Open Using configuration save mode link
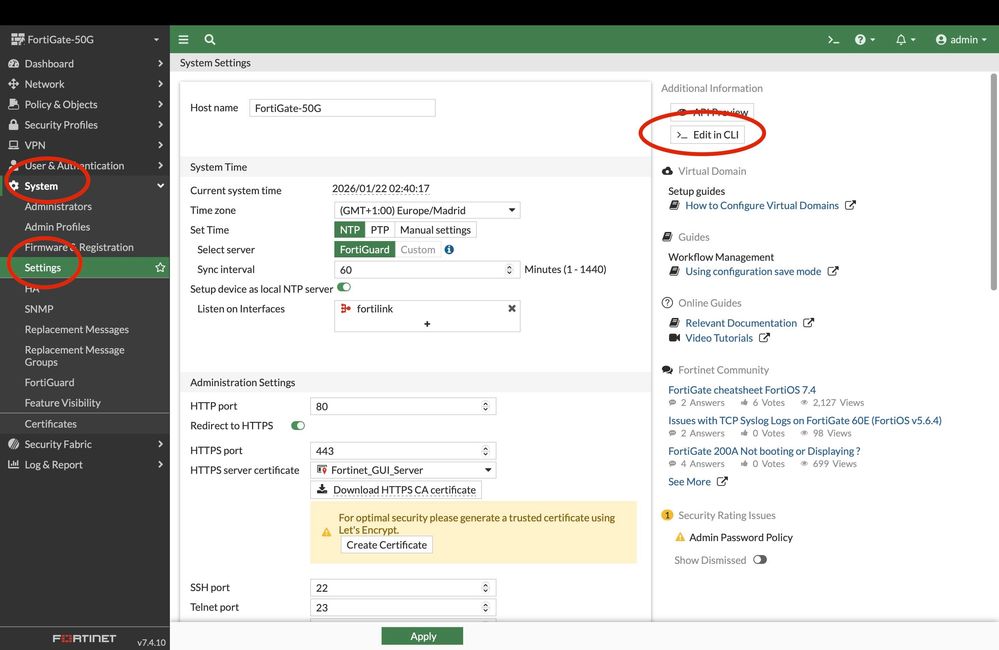999x650 pixels. click(753, 271)
